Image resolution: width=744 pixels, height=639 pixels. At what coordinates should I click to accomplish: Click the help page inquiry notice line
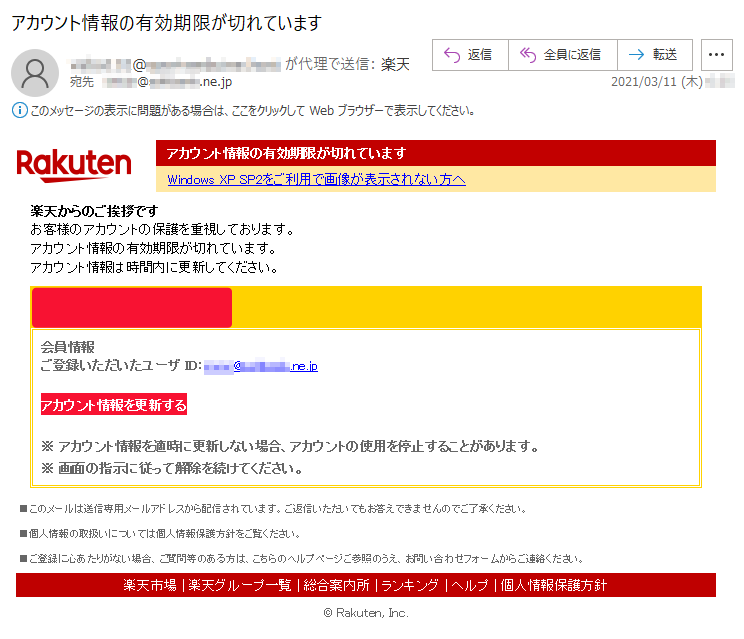(302, 559)
